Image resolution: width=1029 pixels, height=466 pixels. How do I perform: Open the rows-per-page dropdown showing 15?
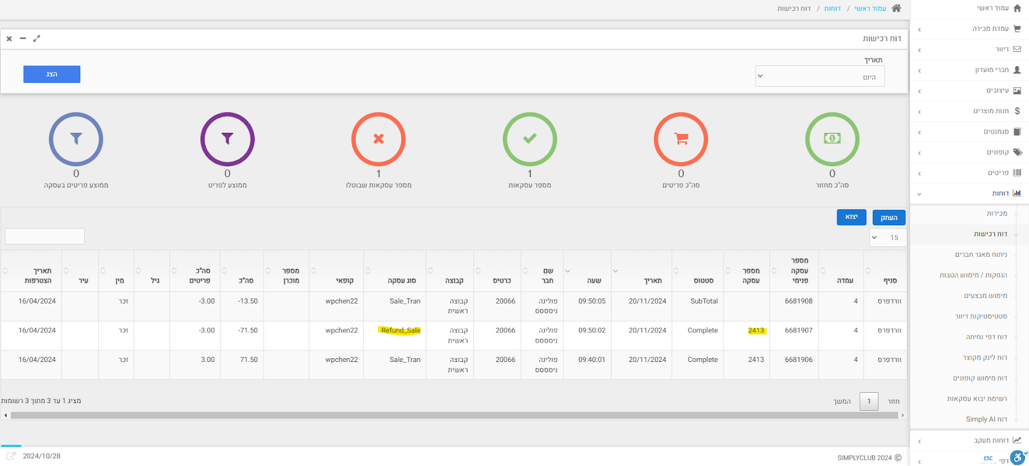click(x=888, y=238)
